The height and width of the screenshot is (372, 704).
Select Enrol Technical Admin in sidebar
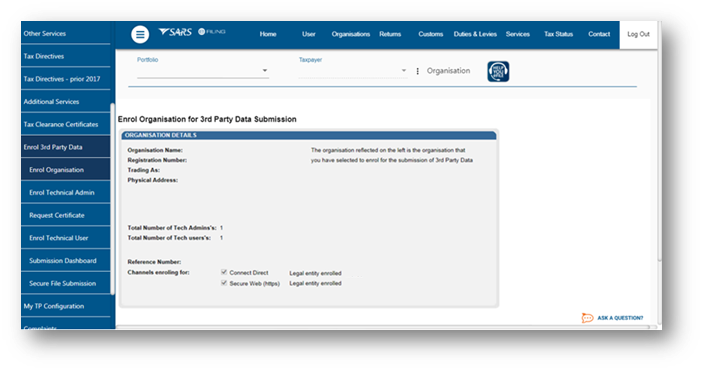[66, 193]
